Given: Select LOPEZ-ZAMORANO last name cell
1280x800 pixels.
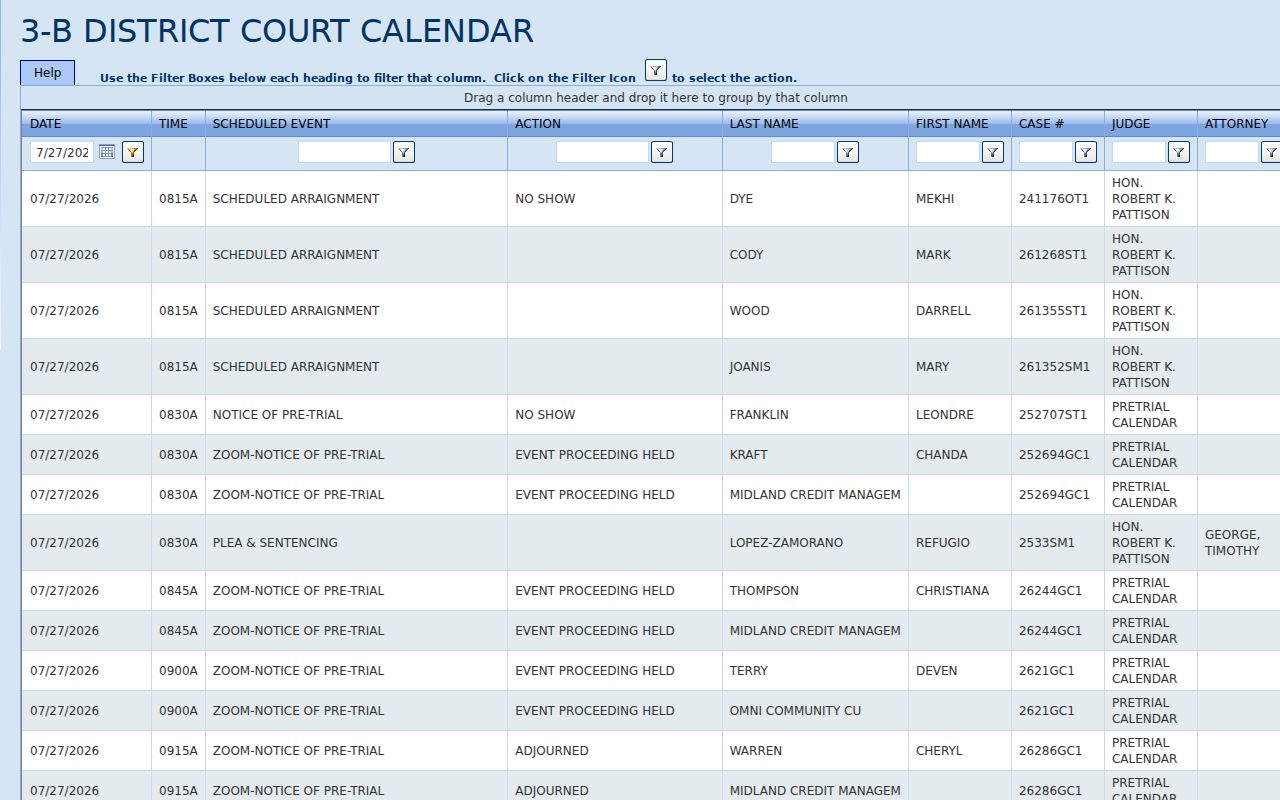Looking at the screenshot, I should tap(815, 543).
